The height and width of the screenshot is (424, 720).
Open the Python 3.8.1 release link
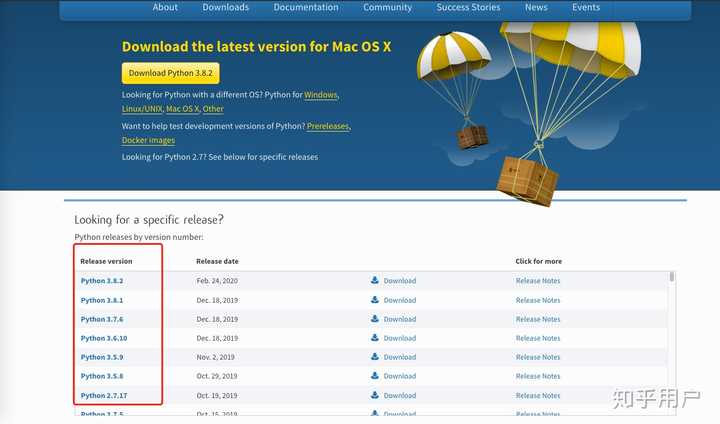[x=102, y=300]
